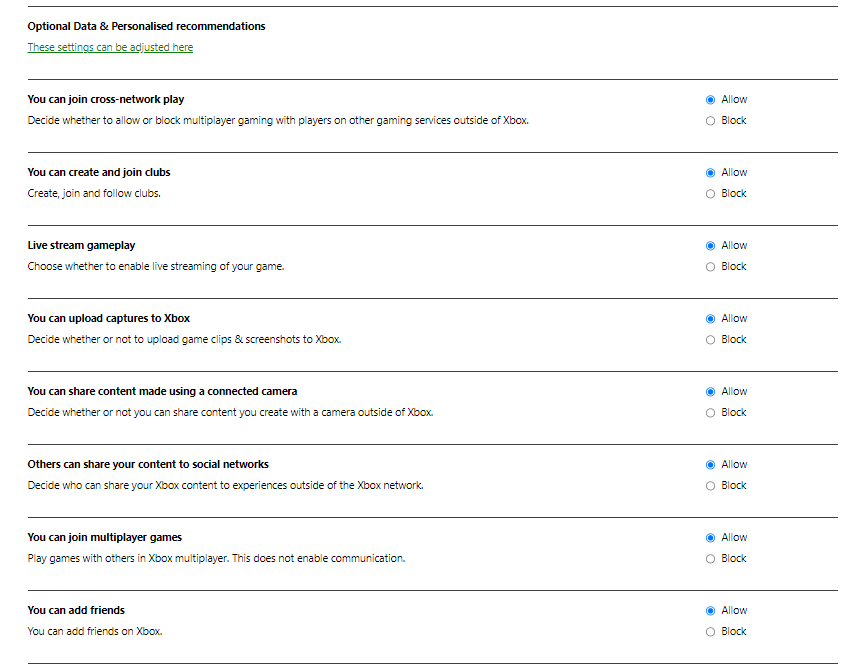Image resolution: width=862 pixels, height=668 pixels.
Task: Enable Block for adding friends
Action: point(710,632)
